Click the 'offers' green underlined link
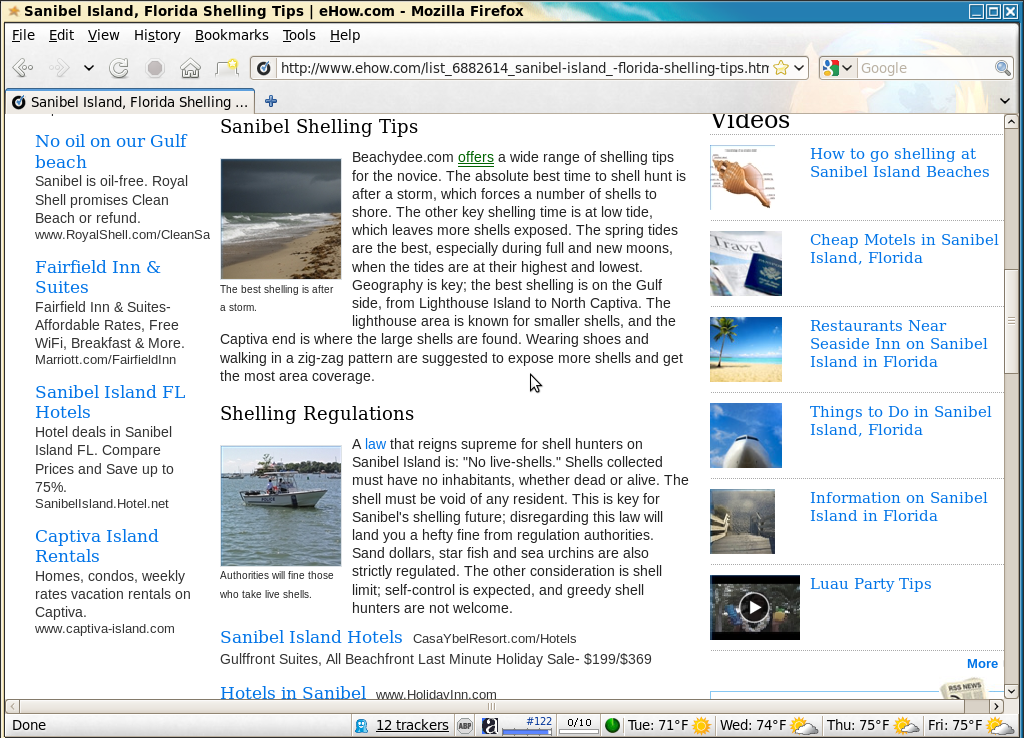This screenshot has height=738, width=1024. 475,157
